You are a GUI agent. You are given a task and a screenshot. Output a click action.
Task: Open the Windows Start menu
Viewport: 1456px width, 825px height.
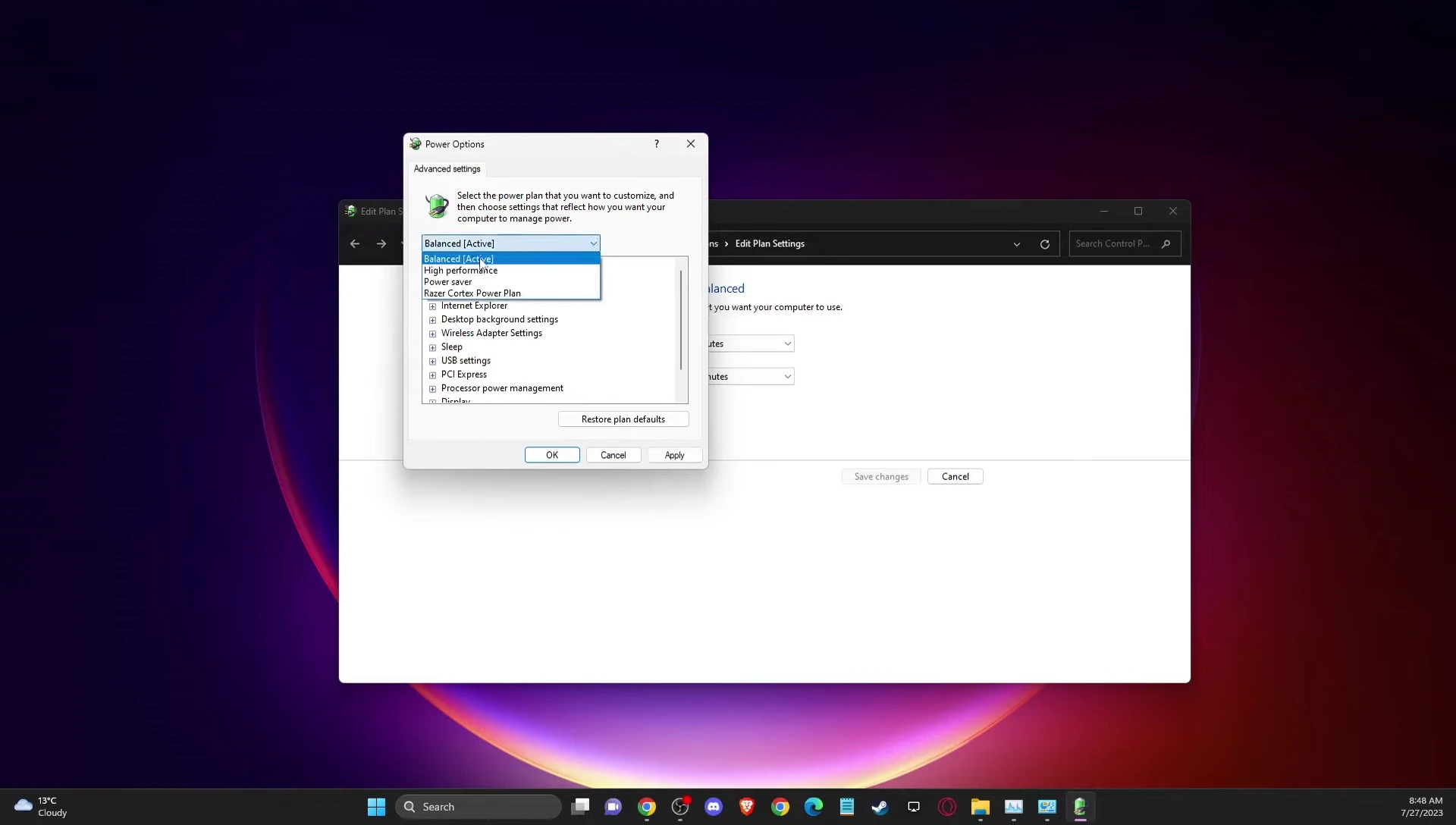[376, 807]
